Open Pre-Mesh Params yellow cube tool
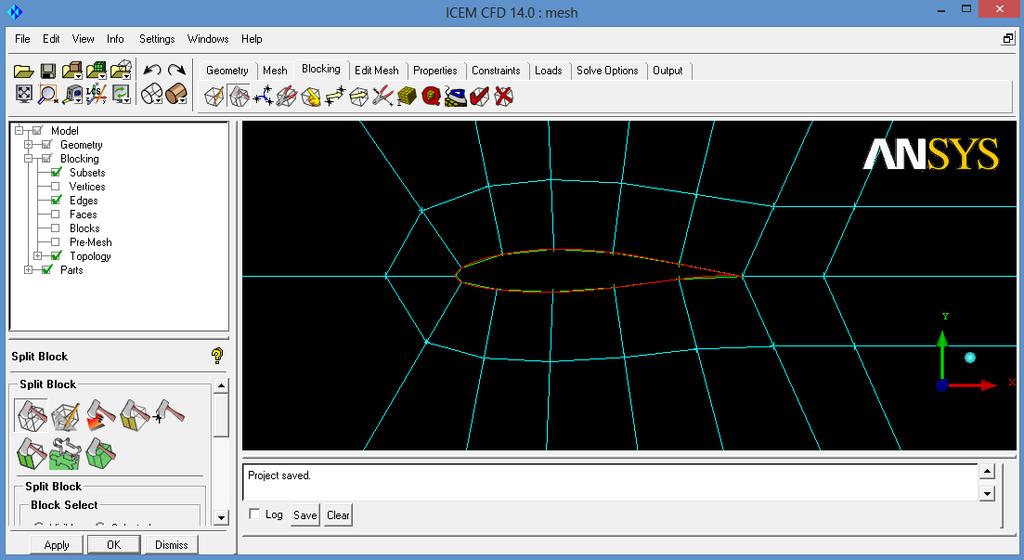The image size is (1024, 560). tap(407, 97)
